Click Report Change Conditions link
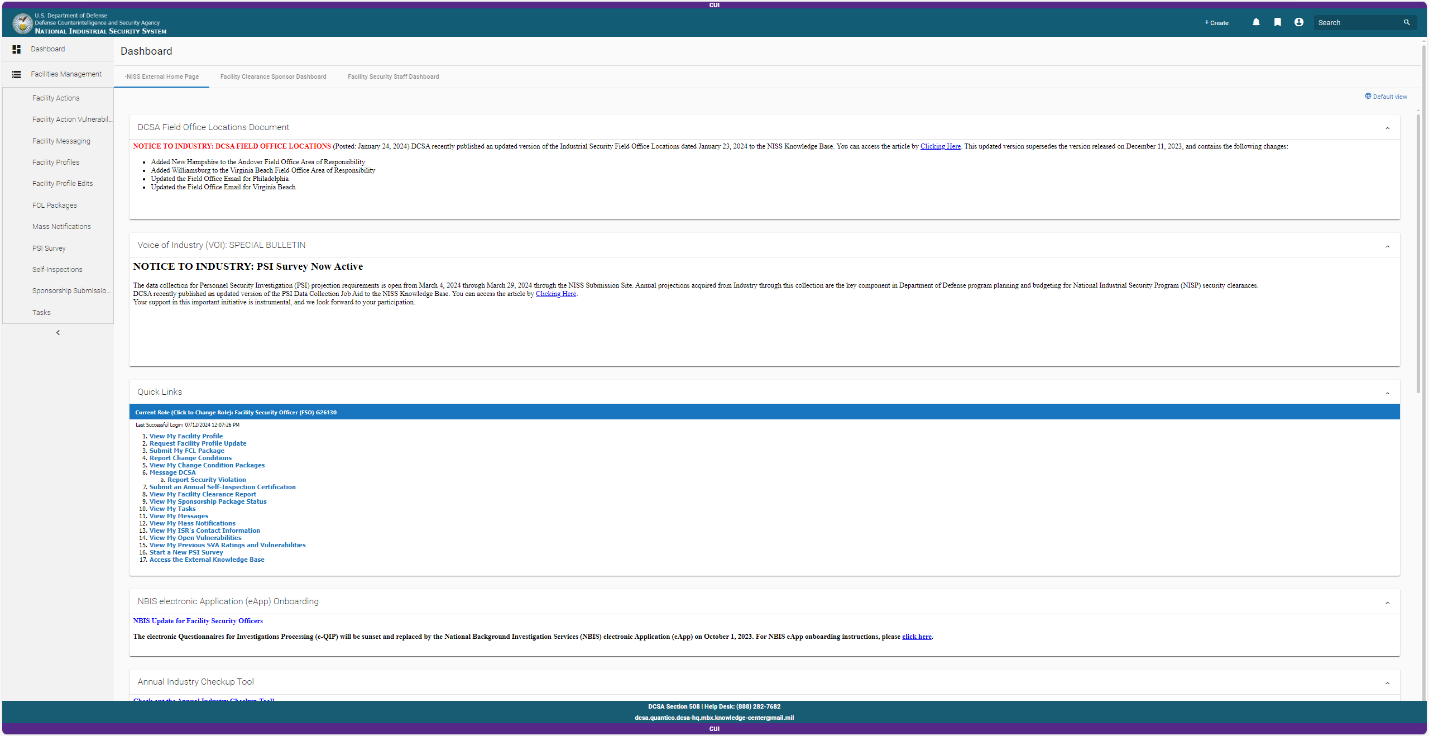Viewport: 1429px width, 736px height. click(190, 458)
